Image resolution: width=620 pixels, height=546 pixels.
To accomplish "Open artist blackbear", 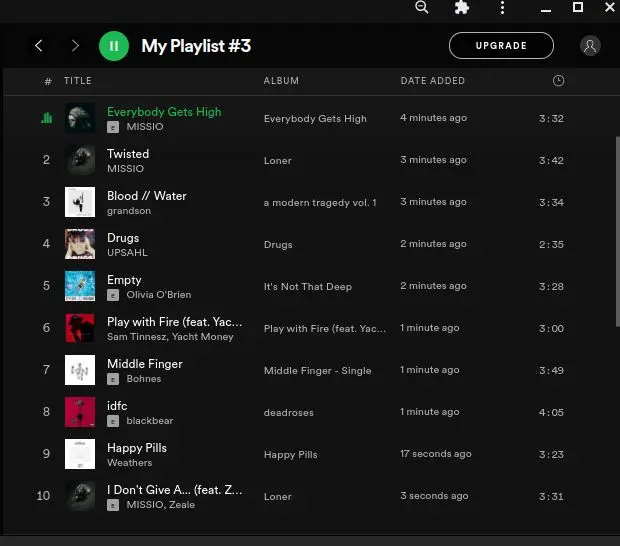I will tap(150, 421).
